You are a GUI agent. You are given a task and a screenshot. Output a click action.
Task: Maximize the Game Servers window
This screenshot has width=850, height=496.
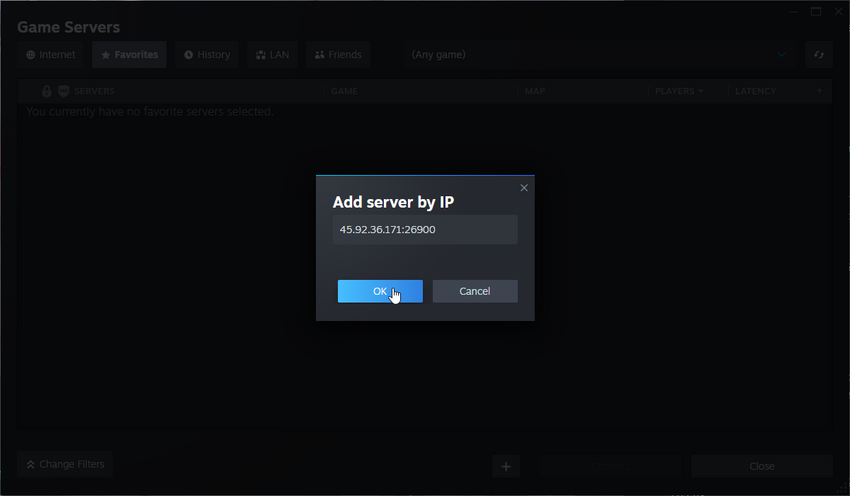(x=816, y=11)
